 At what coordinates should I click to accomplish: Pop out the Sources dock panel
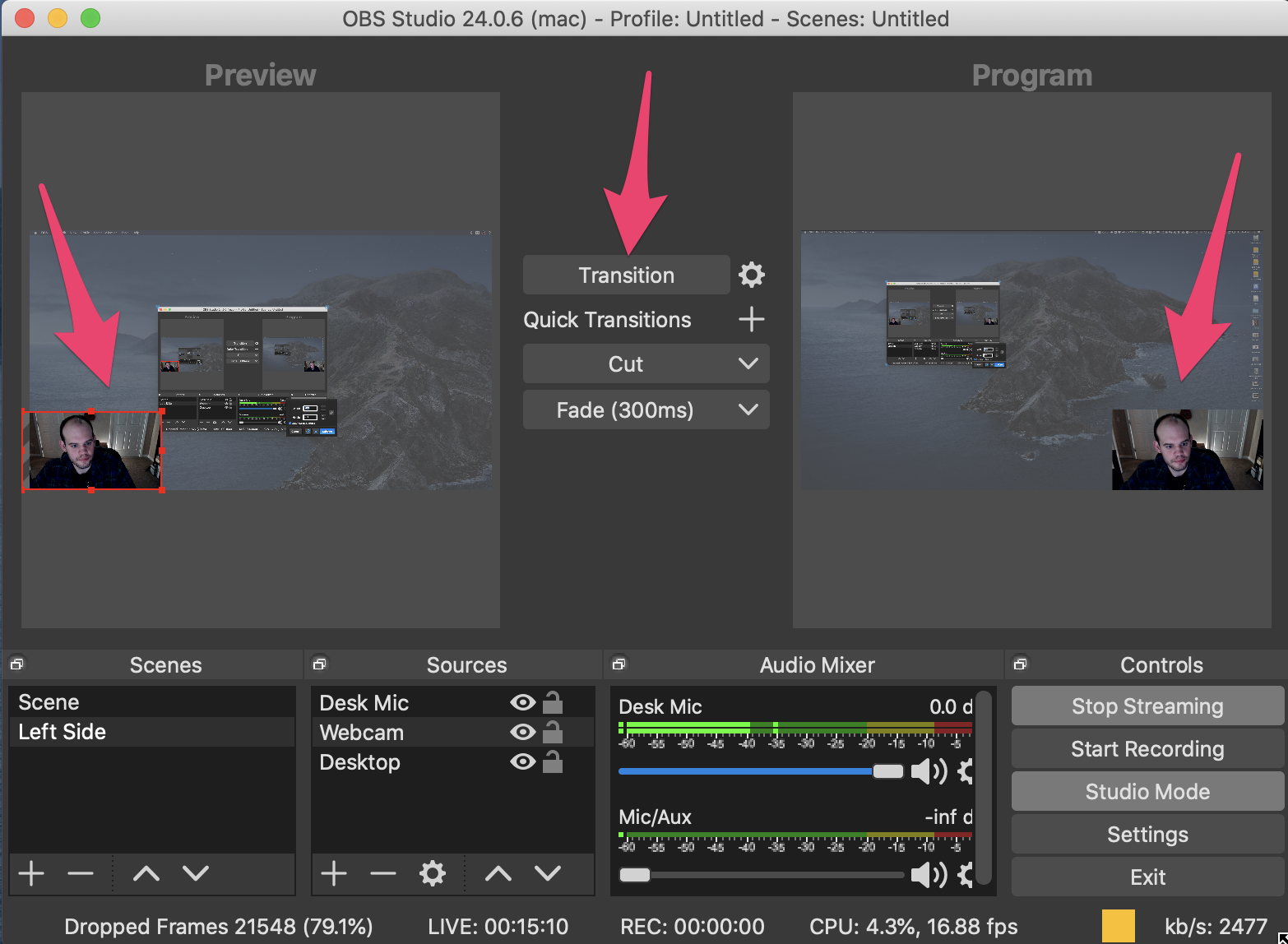(319, 664)
